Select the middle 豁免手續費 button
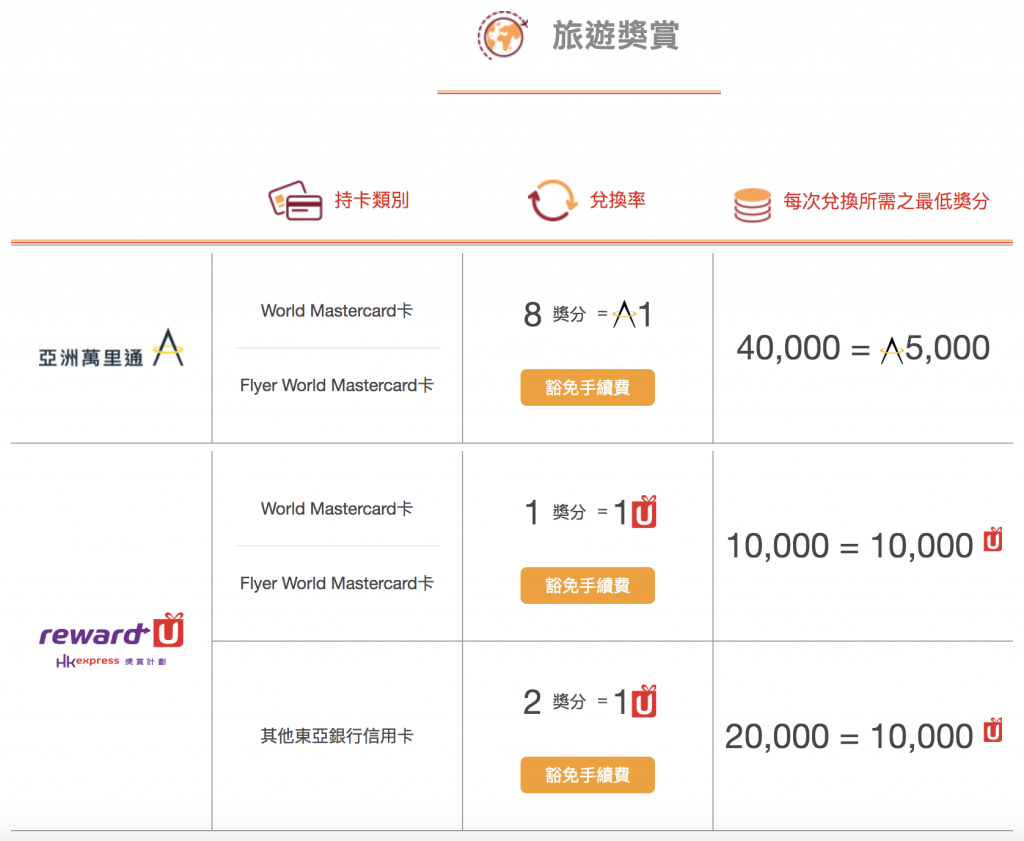 click(x=587, y=585)
